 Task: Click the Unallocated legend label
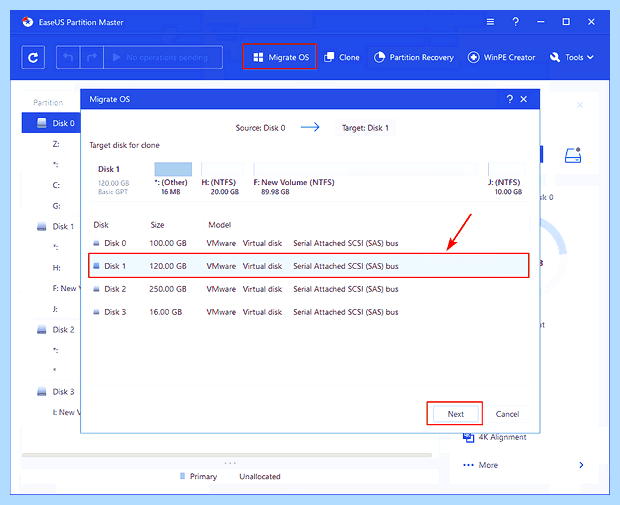[260, 477]
